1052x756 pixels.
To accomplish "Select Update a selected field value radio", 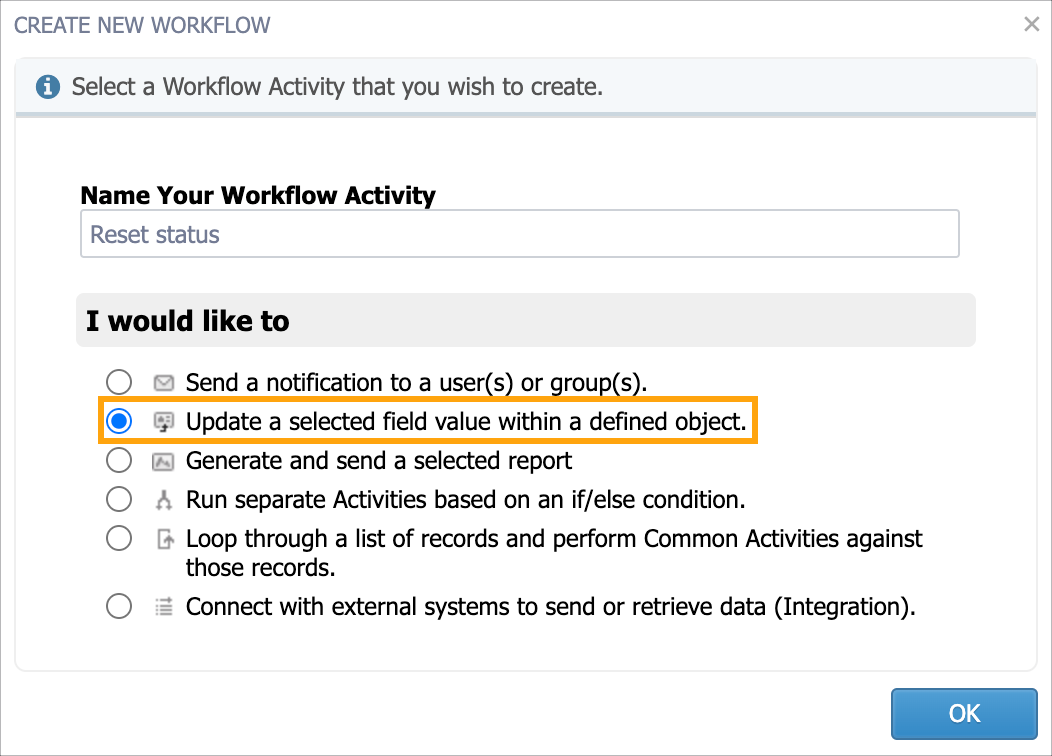I will pos(119,421).
